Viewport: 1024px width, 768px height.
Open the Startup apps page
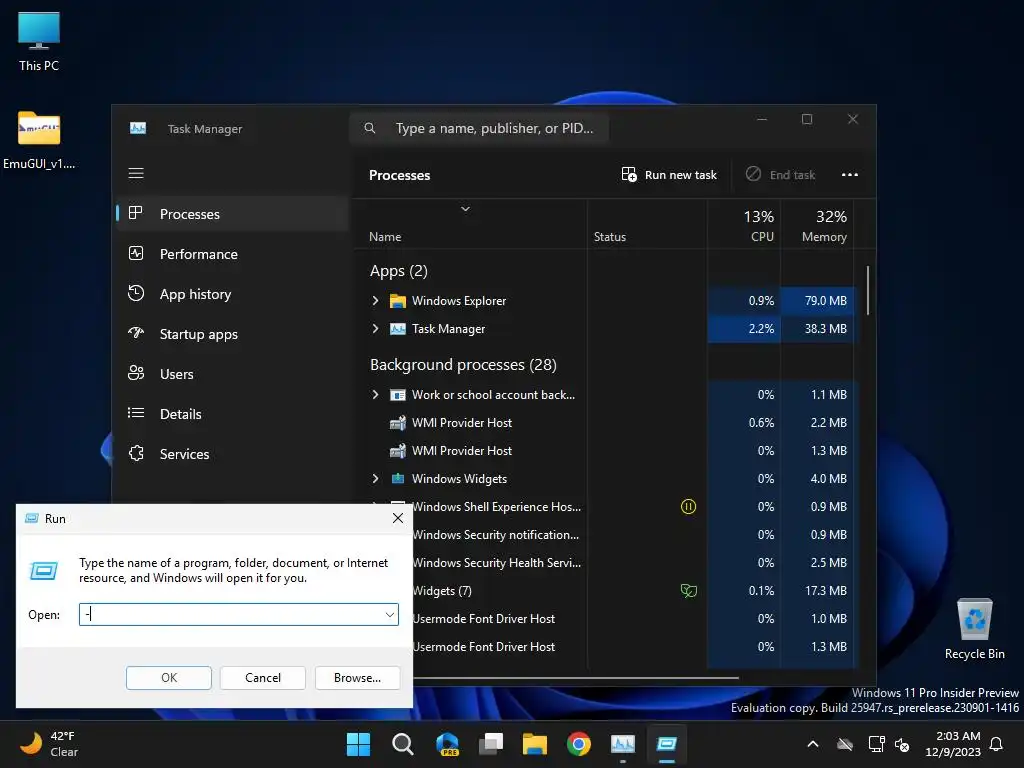[232, 334]
